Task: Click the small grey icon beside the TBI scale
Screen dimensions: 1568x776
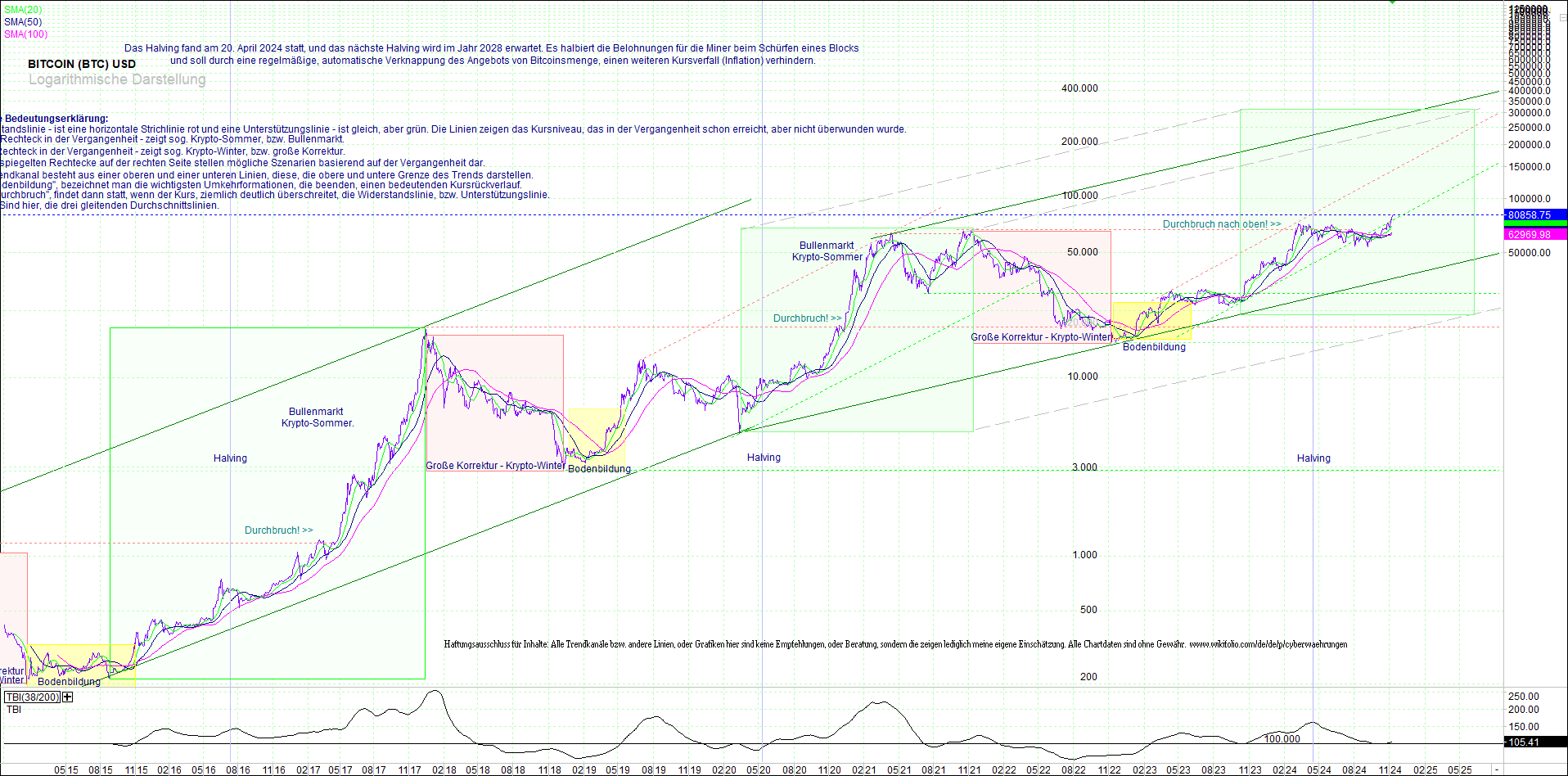Action: [x=1563, y=692]
